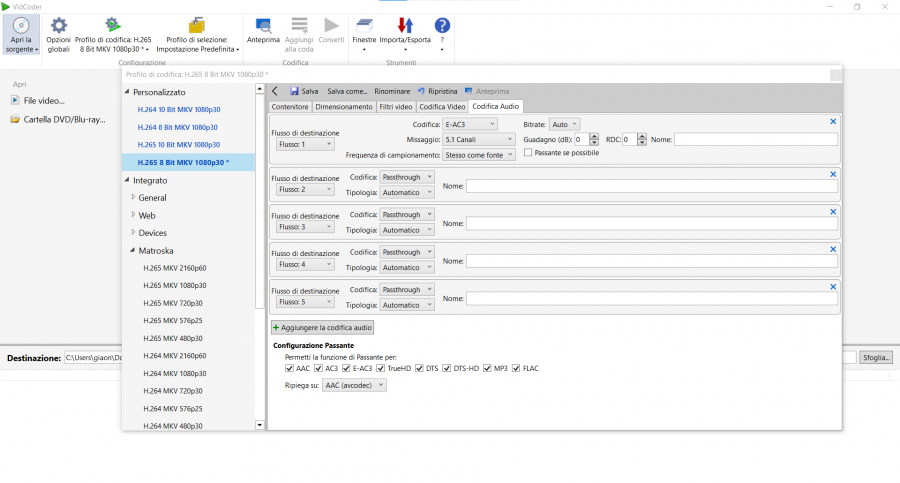The height and width of the screenshot is (483, 900).
Task: Save profile with Salva button
Action: (304, 91)
